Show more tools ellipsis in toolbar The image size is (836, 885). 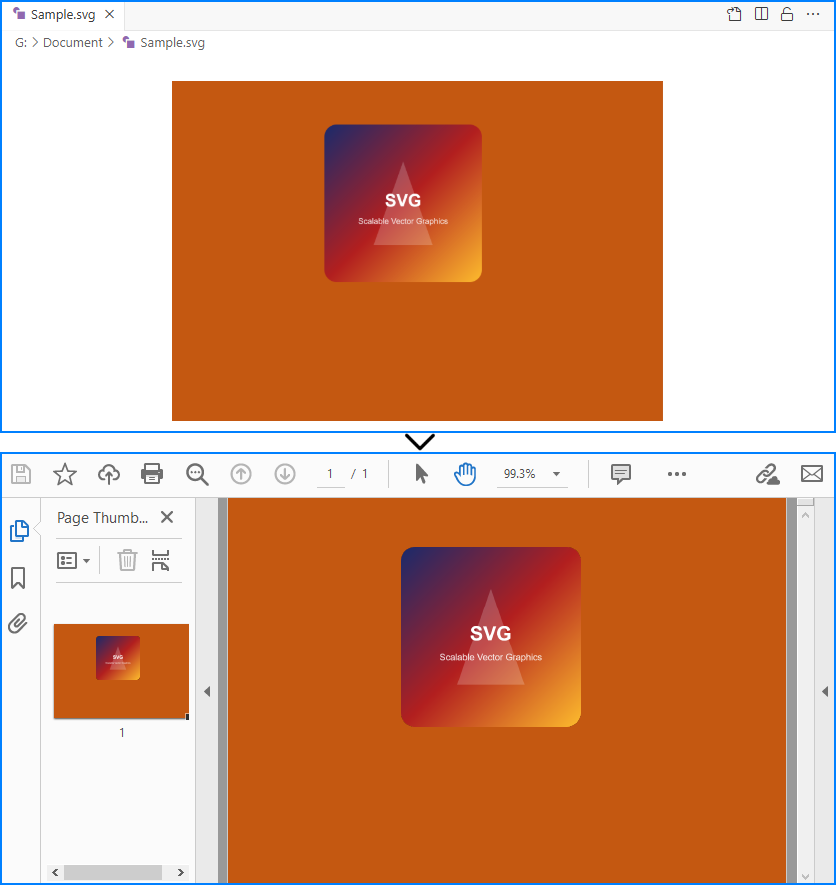677,474
